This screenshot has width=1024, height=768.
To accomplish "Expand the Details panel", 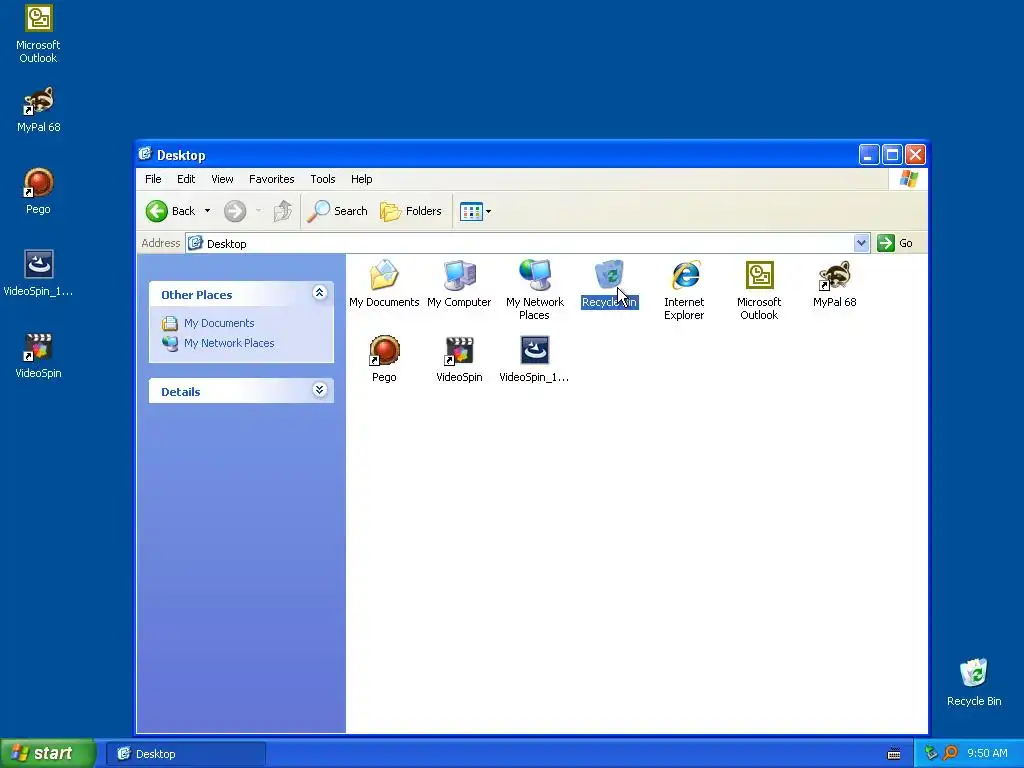I will click(x=319, y=390).
